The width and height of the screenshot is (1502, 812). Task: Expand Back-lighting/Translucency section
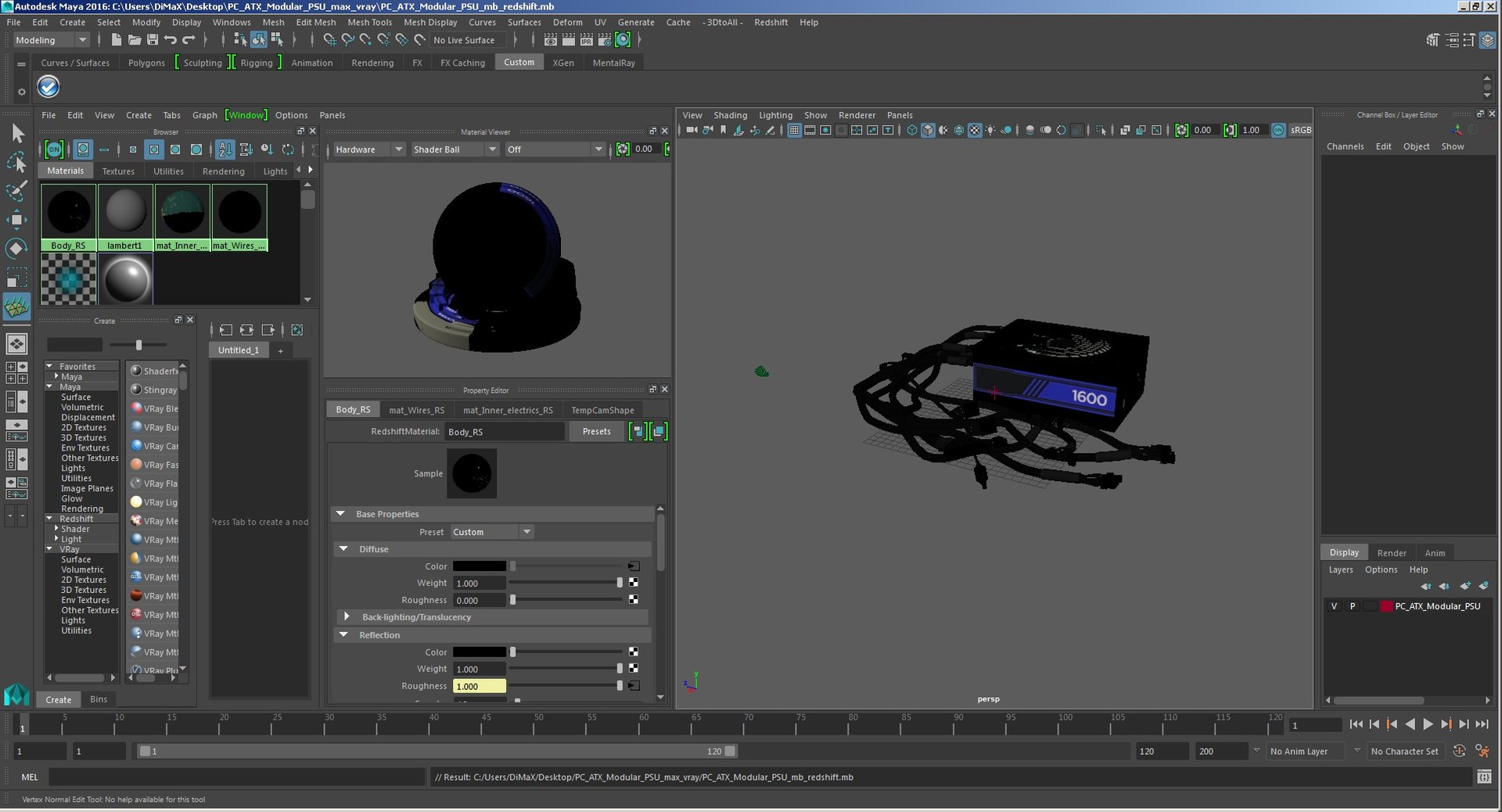[x=347, y=617]
